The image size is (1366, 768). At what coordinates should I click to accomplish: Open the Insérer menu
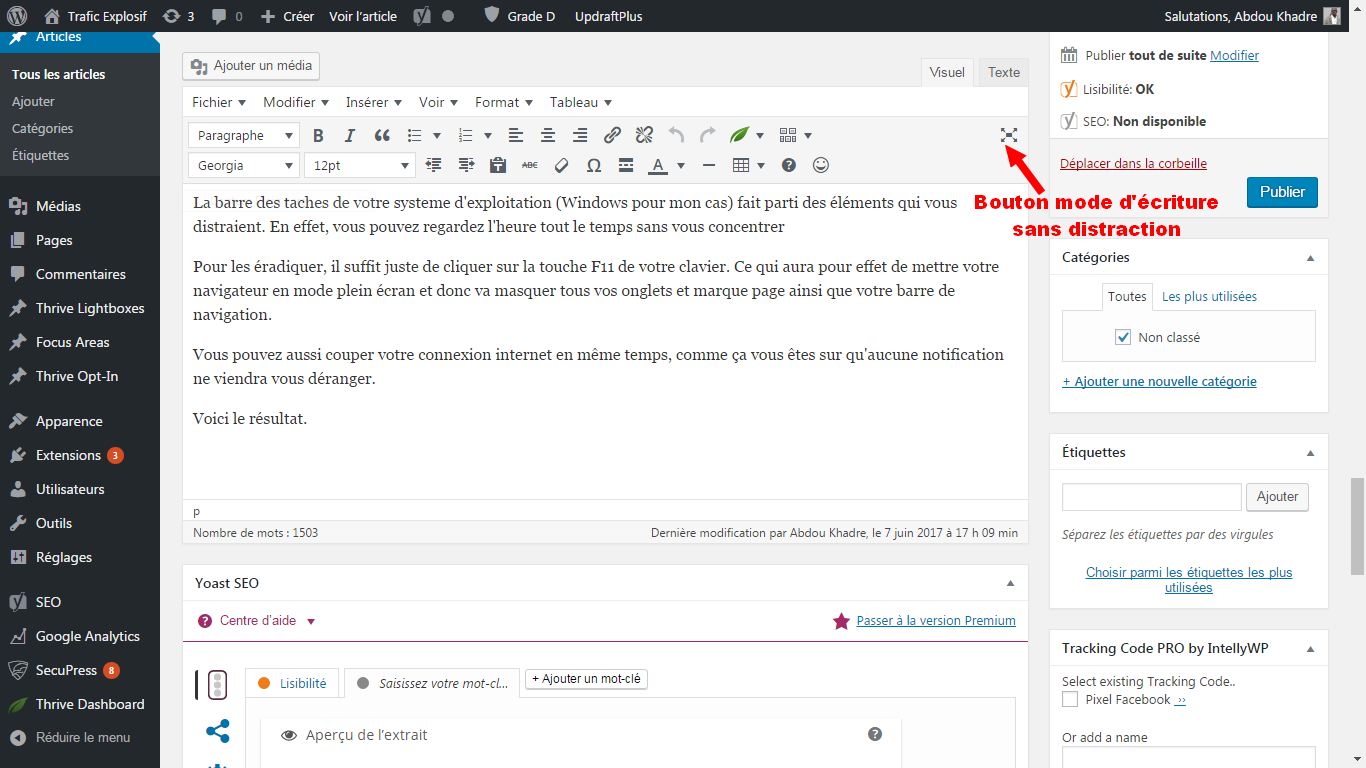click(x=373, y=102)
